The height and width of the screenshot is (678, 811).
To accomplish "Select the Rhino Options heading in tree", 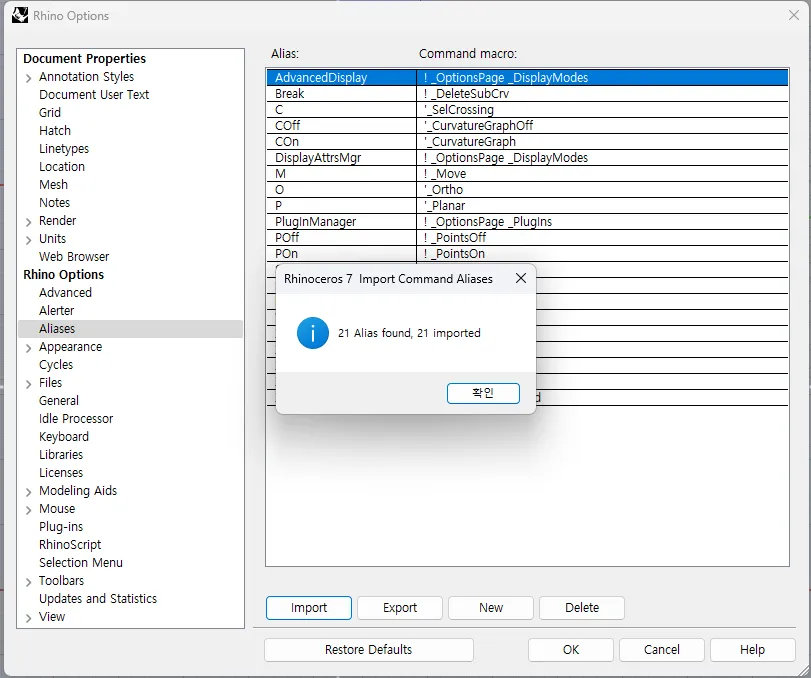I will point(64,275).
